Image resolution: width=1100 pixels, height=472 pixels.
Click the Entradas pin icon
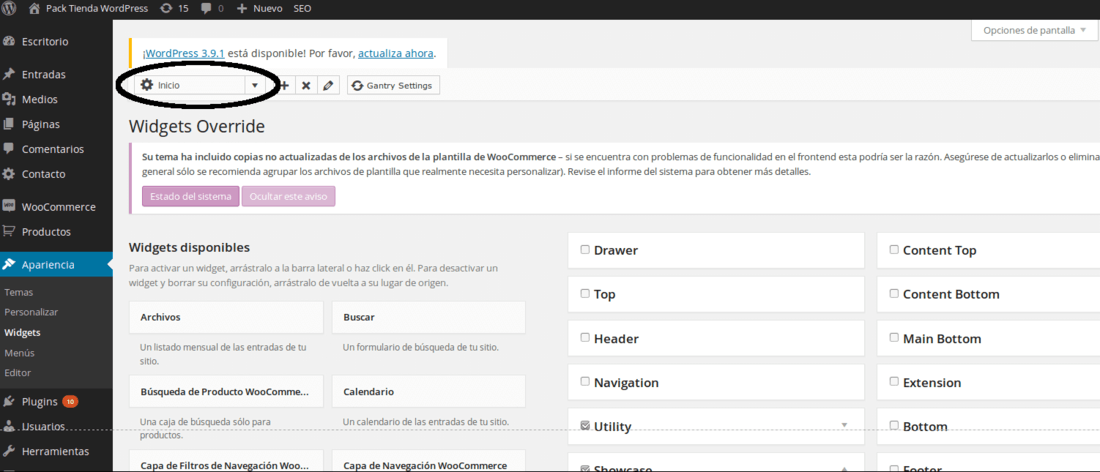coord(9,74)
